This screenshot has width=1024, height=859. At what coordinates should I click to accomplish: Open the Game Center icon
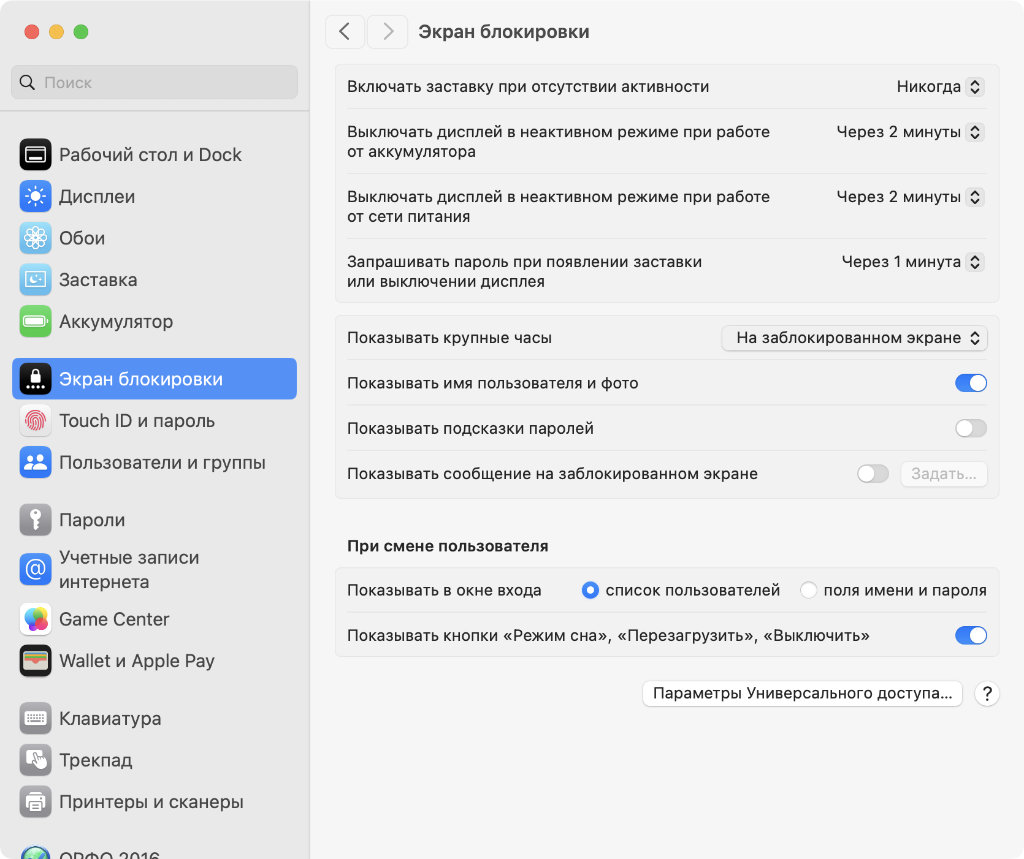click(x=35, y=619)
